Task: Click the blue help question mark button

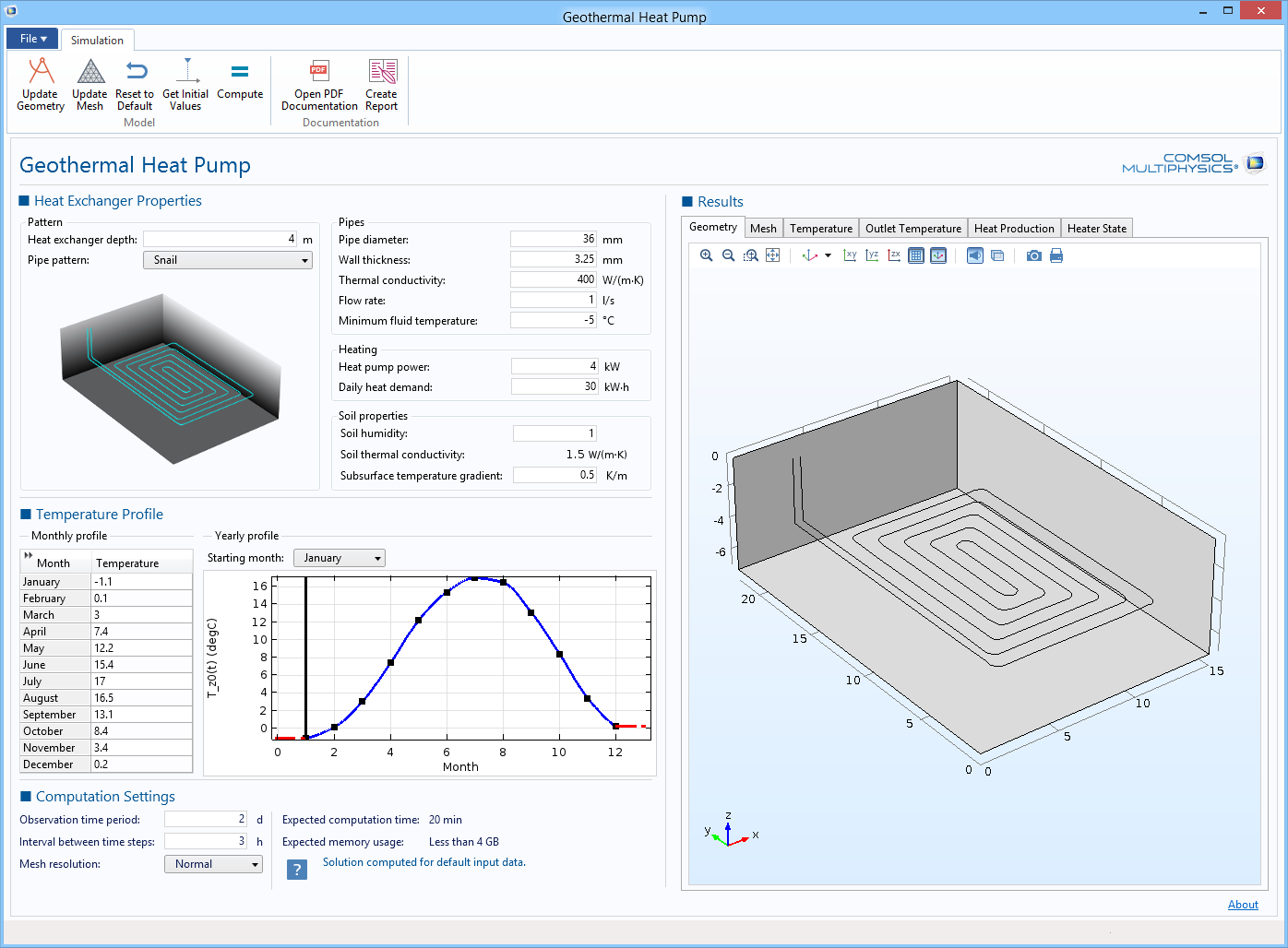Action: click(297, 870)
